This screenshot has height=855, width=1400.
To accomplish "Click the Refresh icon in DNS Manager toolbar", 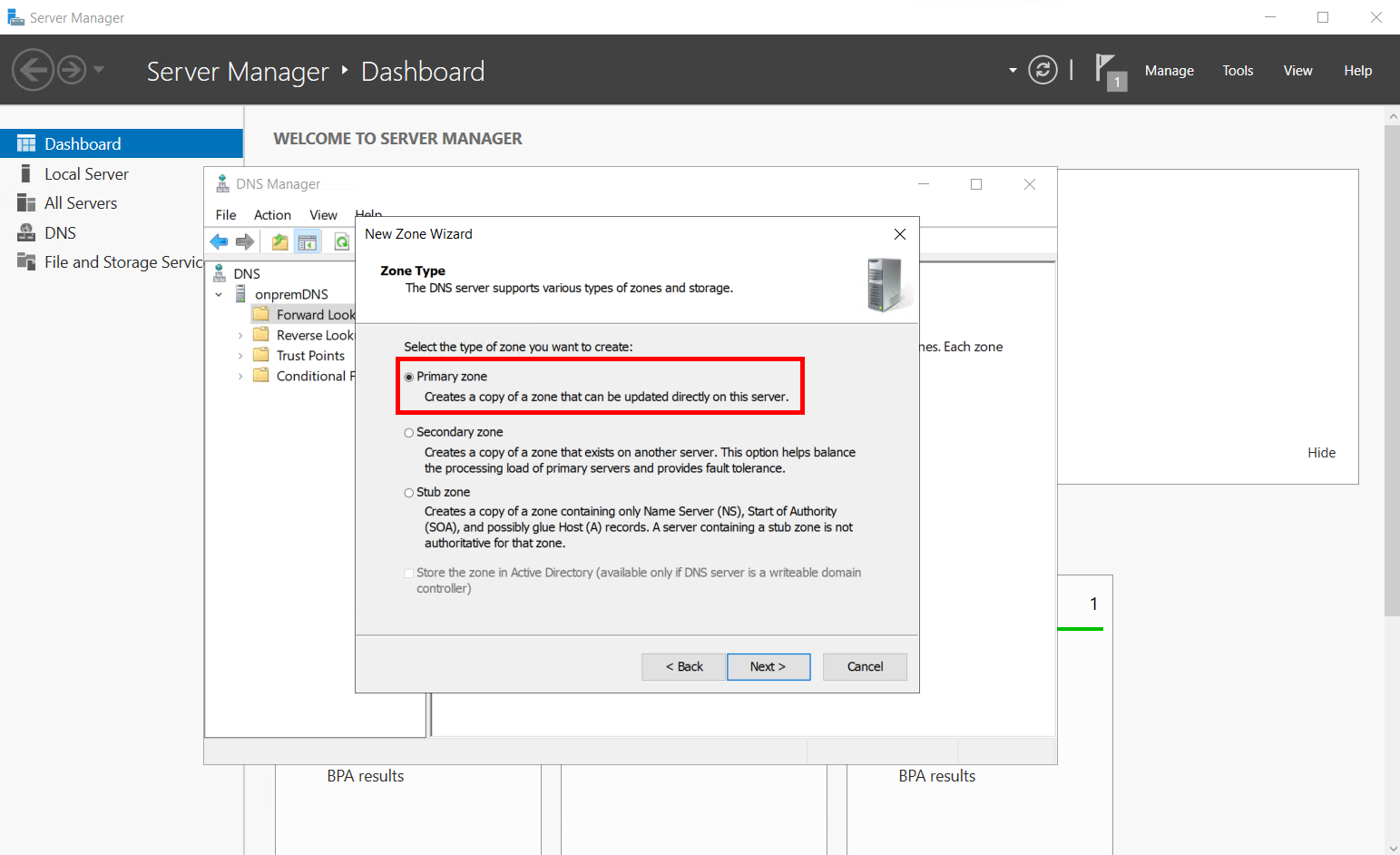I will [x=341, y=241].
